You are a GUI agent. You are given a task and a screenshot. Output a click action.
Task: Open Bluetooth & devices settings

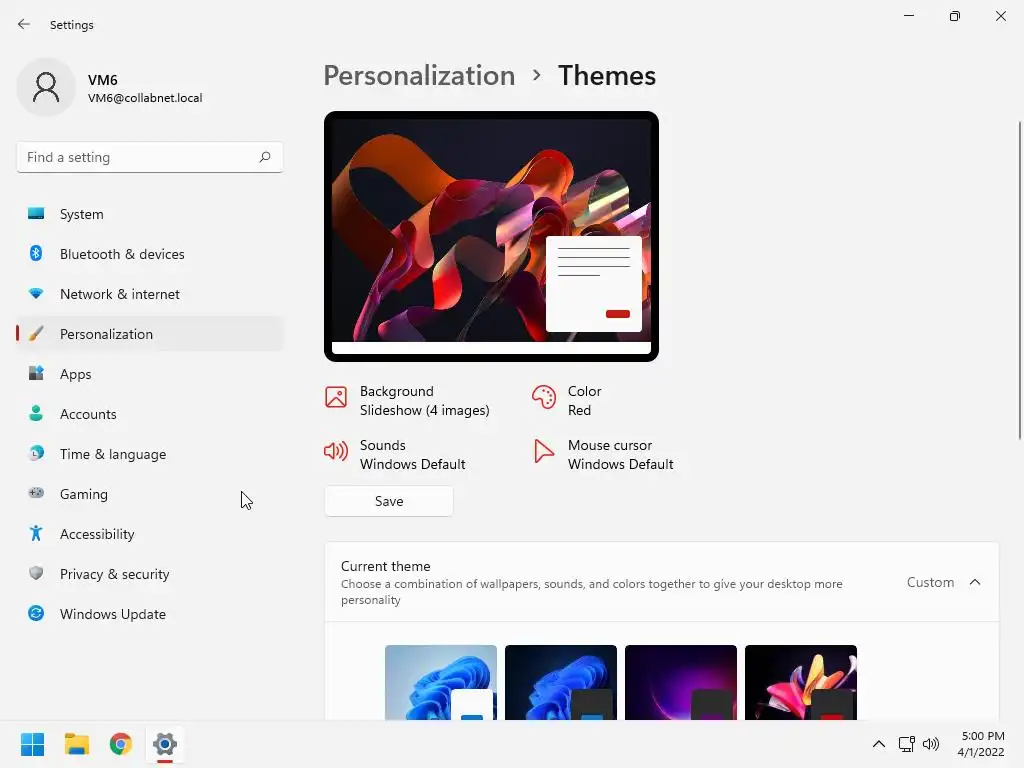coord(150,254)
